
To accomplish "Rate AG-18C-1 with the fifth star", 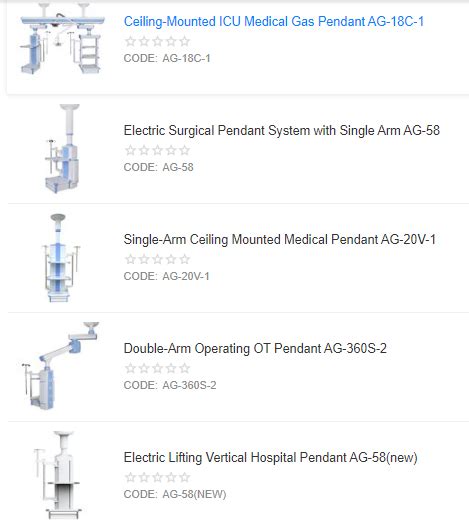I will pos(185,42).
